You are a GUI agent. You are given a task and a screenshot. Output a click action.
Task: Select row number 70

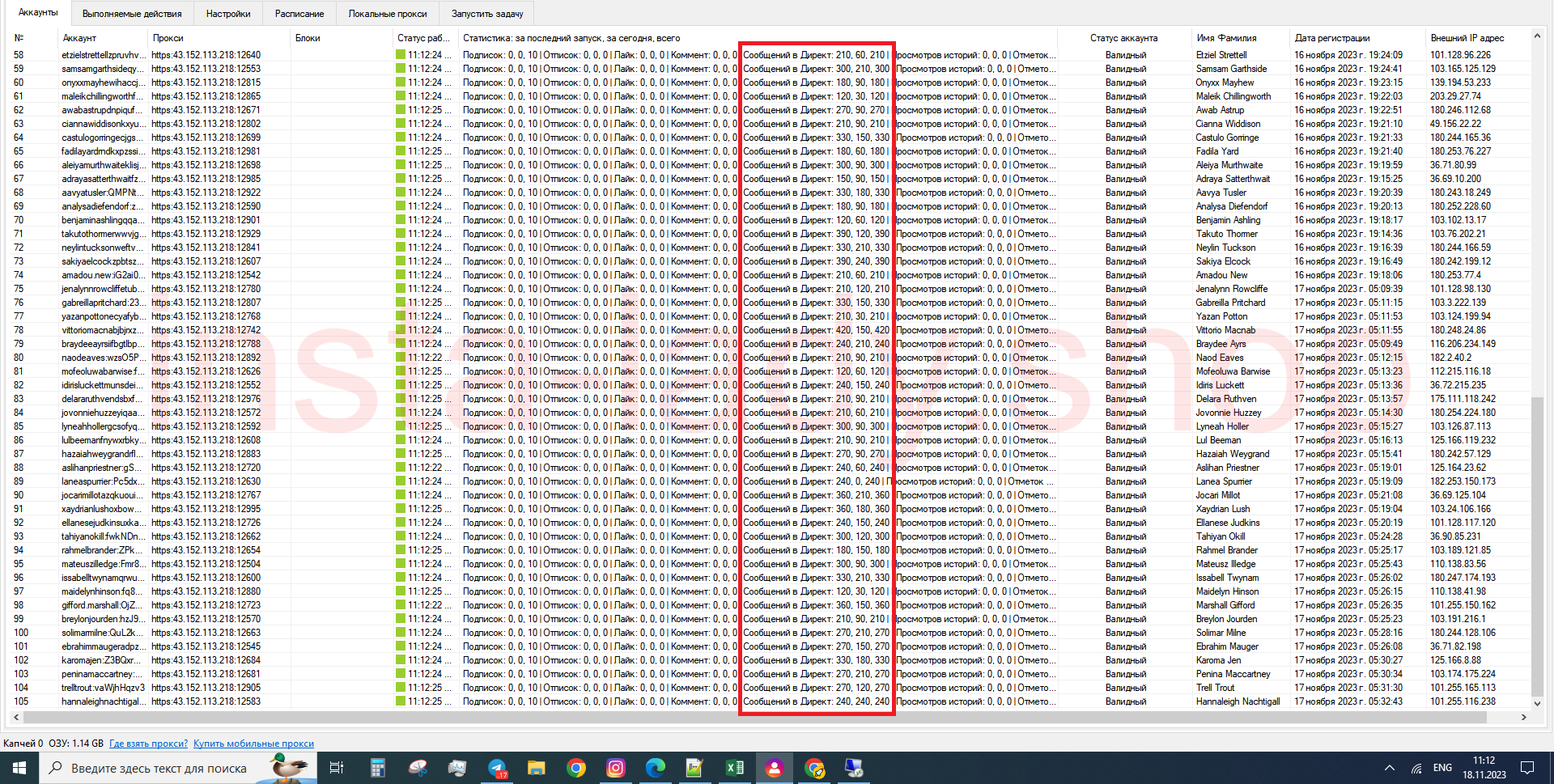coord(19,220)
